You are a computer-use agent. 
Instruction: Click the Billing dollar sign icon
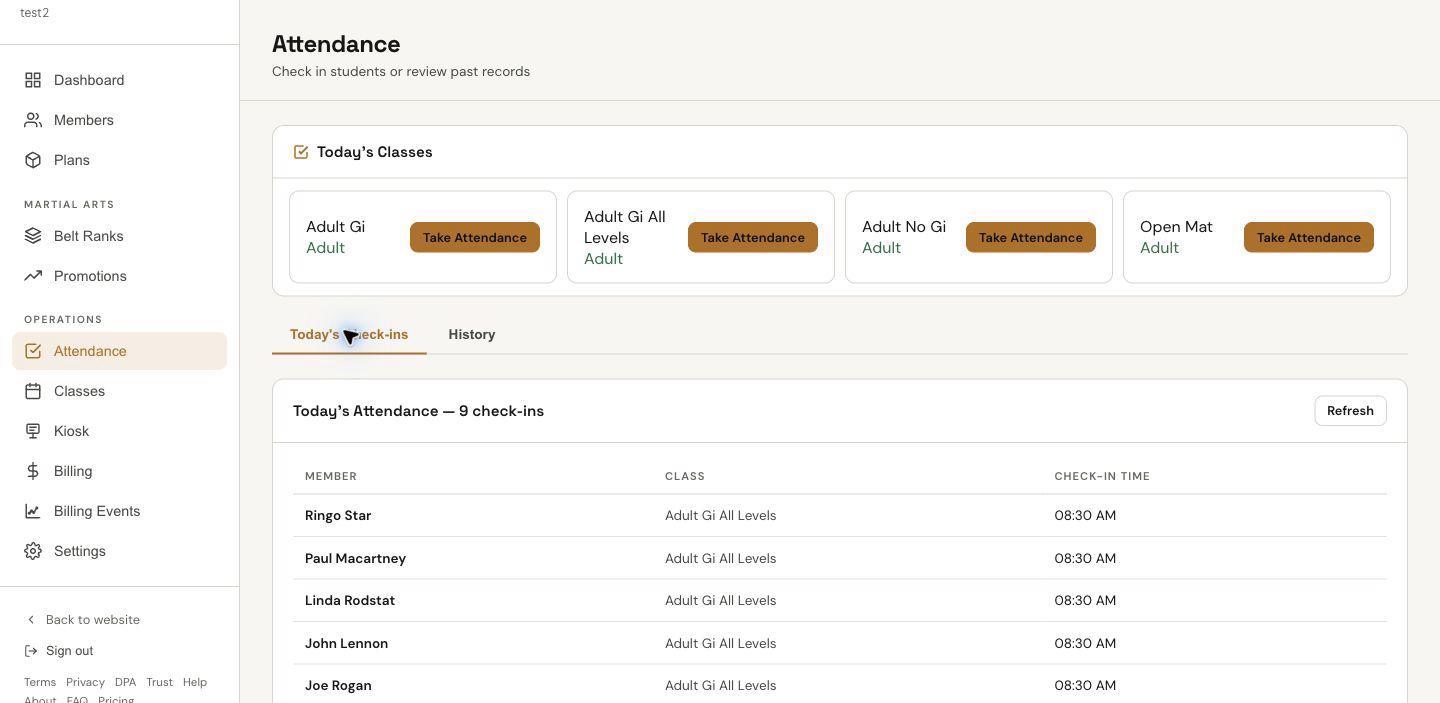33,471
